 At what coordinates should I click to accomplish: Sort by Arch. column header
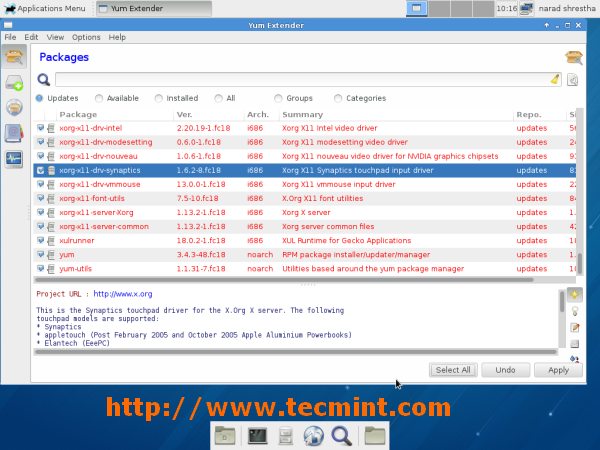(262, 114)
